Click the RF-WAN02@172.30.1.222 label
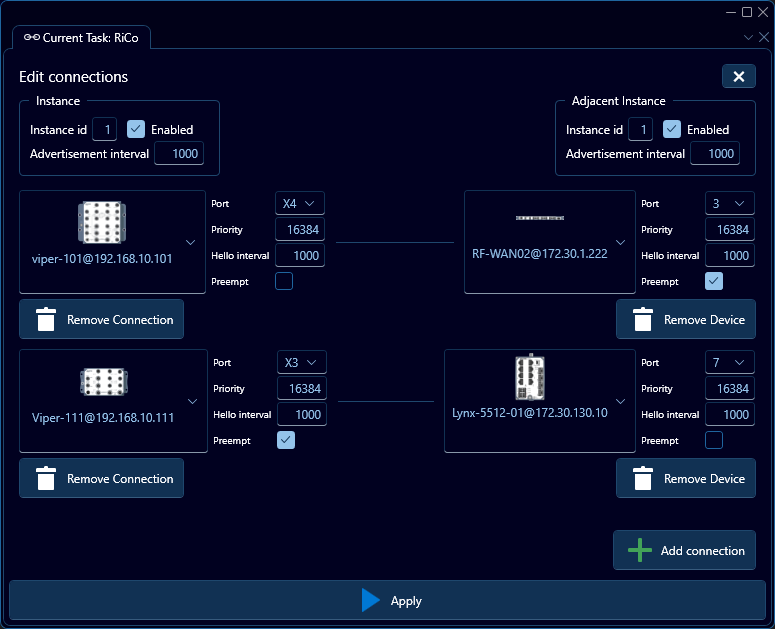The height and width of the screenshot is (629, 775). (540, 253)
